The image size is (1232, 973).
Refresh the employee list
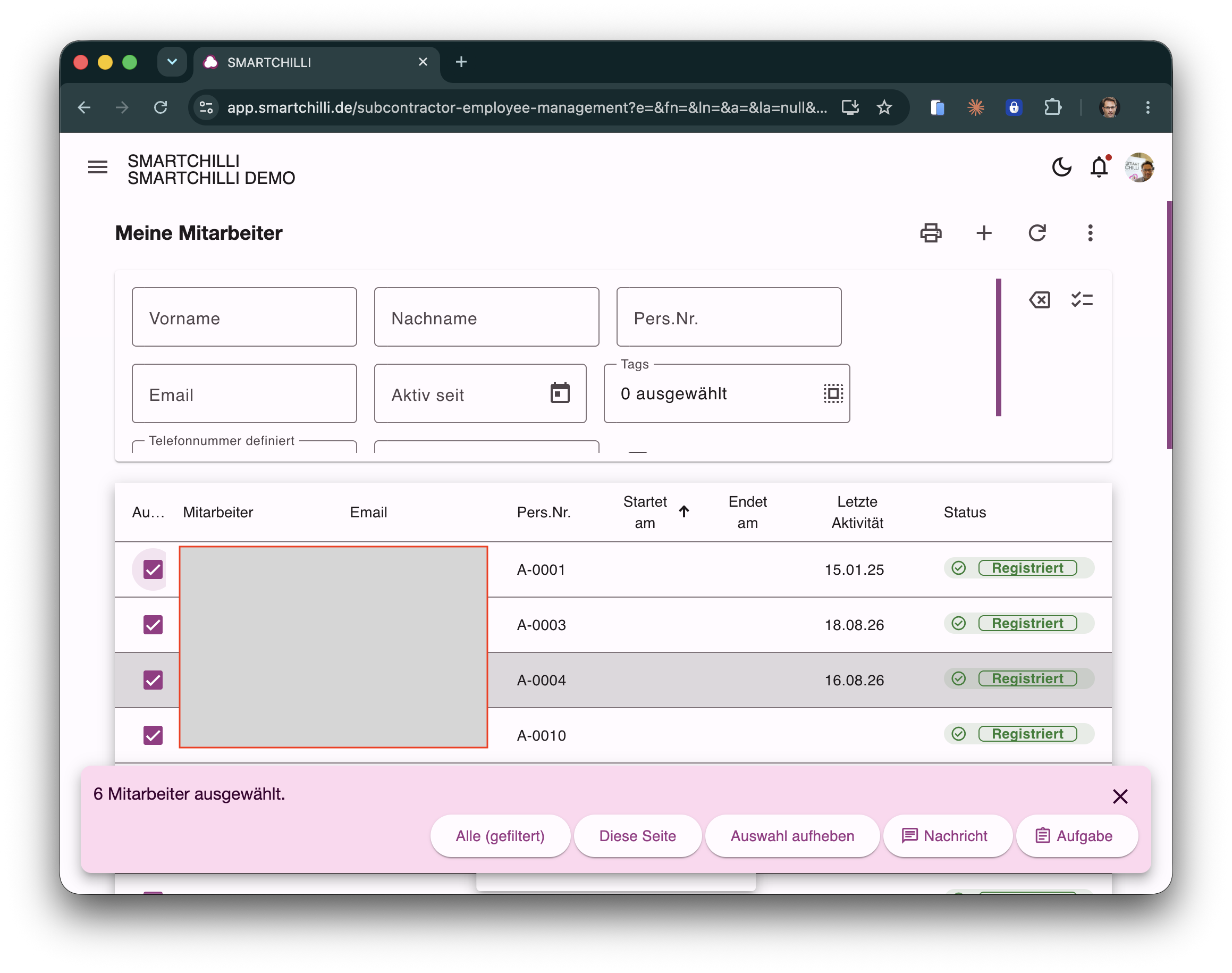click(1037, 233)
